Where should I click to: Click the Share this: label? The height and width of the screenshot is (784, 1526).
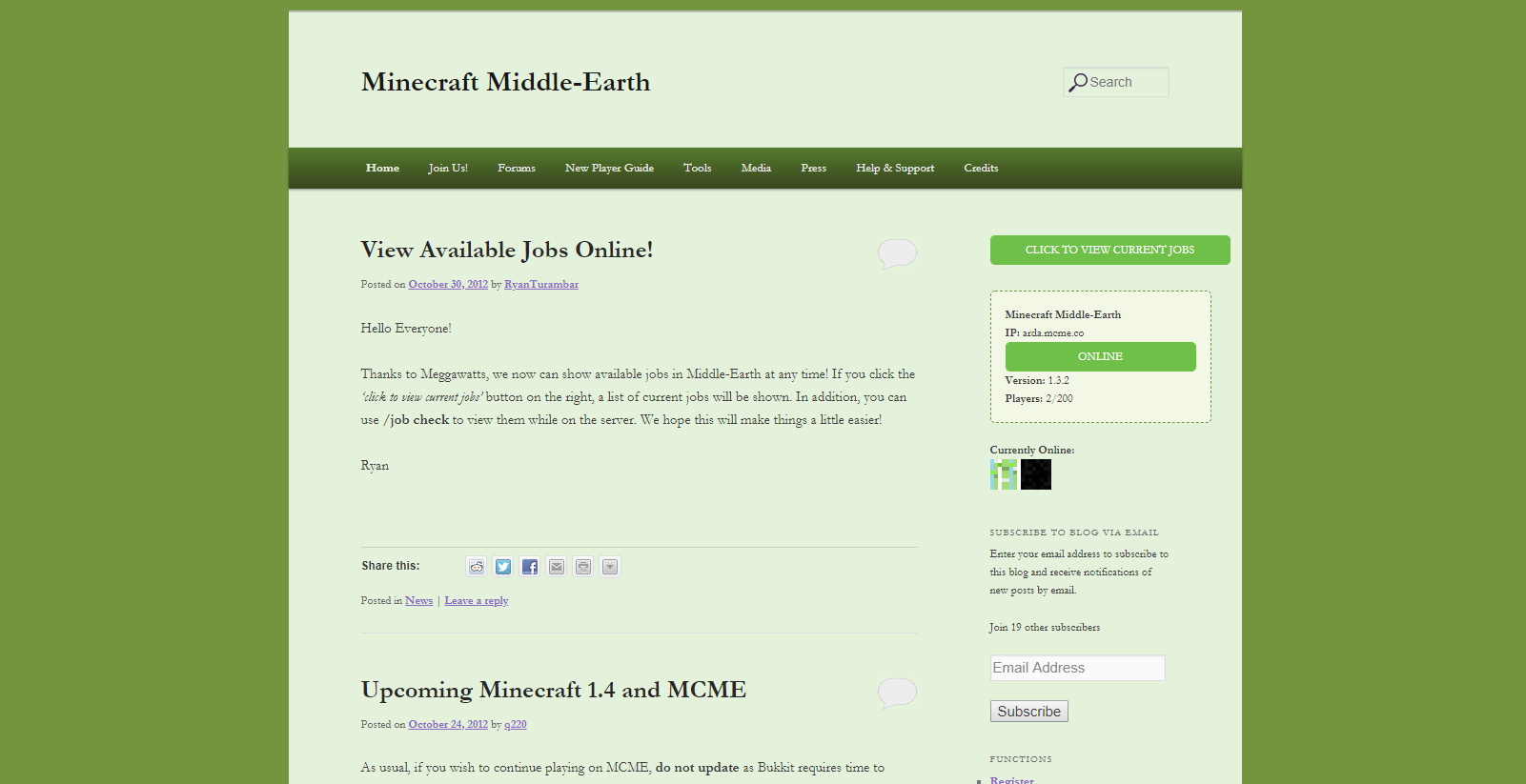point(391,566)
